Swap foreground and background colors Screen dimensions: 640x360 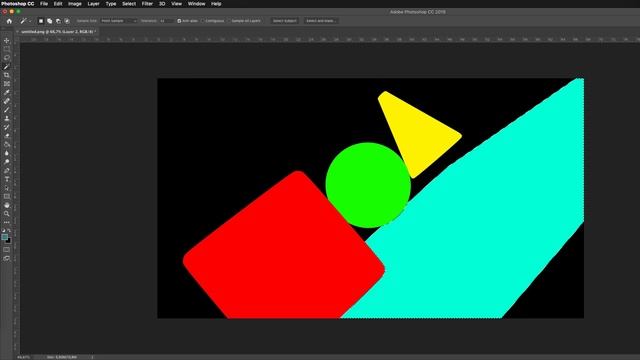click(9, 231)
